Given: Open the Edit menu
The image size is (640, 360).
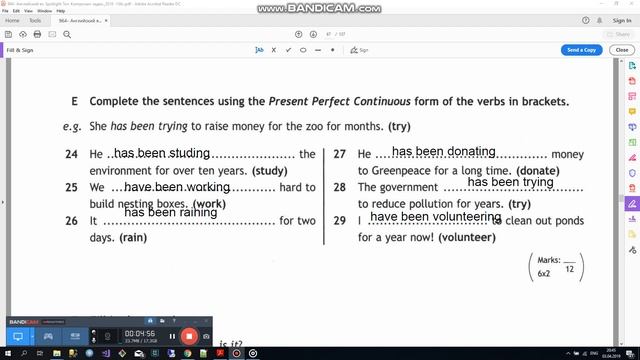Looking at the screenshot, I should 16,11.
